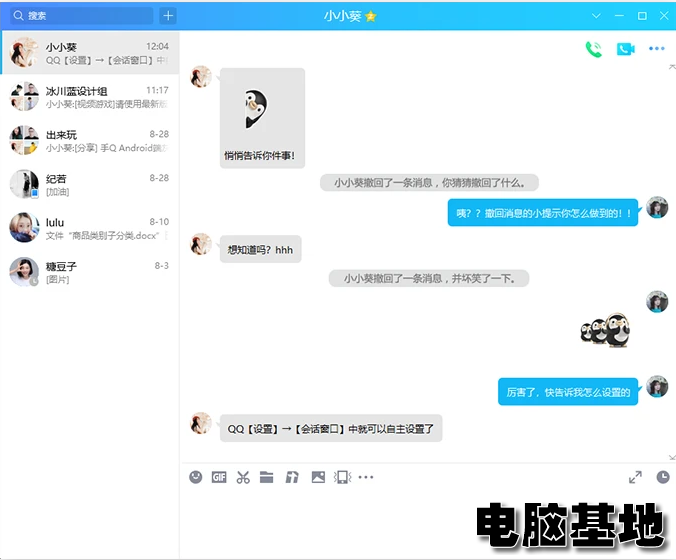This screenshot has width=676, height=560.
Task: Open the emoji picker in chat toolbar
Action: [x=196, y=477]
